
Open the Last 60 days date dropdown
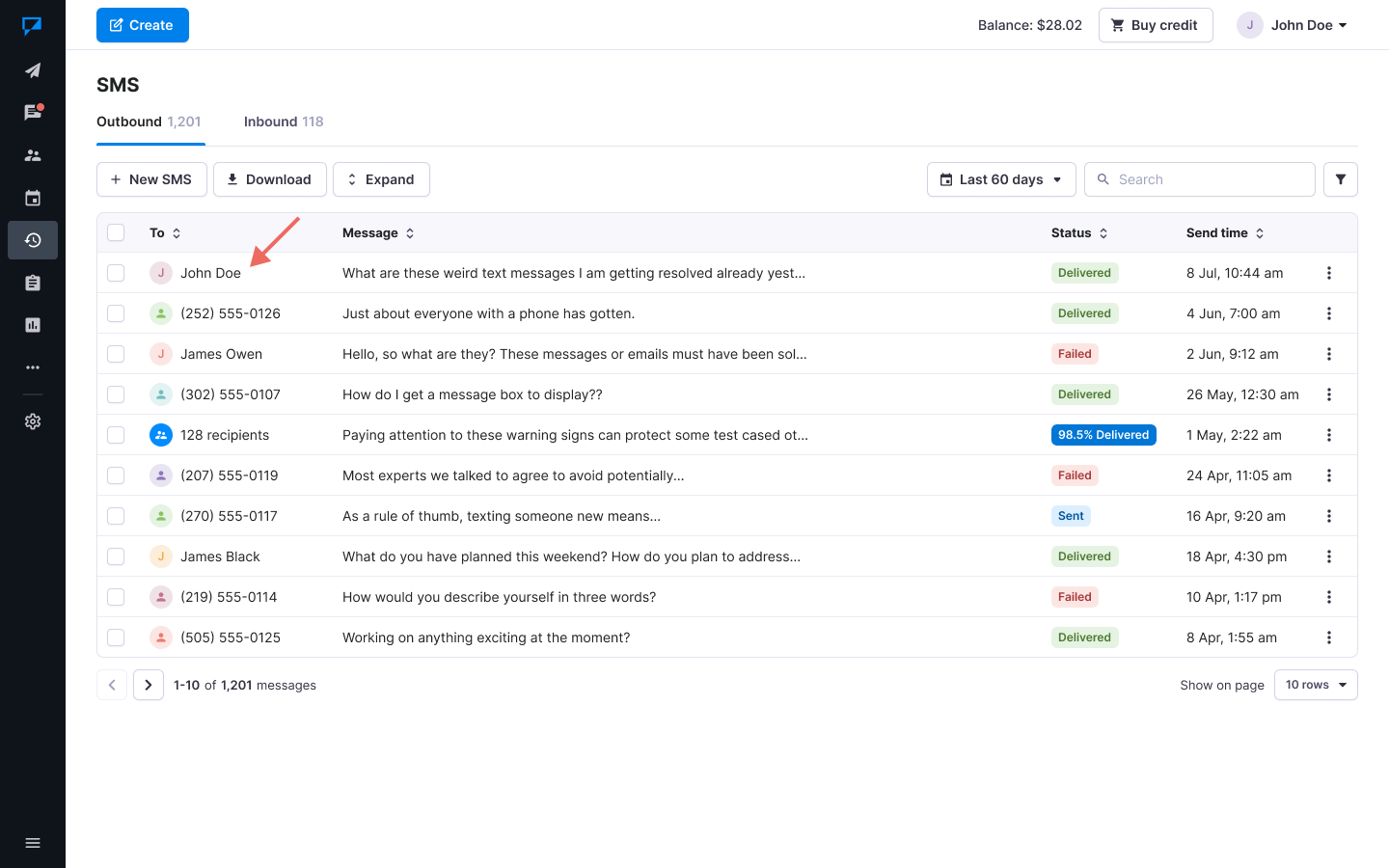[x=1000, y=179]
